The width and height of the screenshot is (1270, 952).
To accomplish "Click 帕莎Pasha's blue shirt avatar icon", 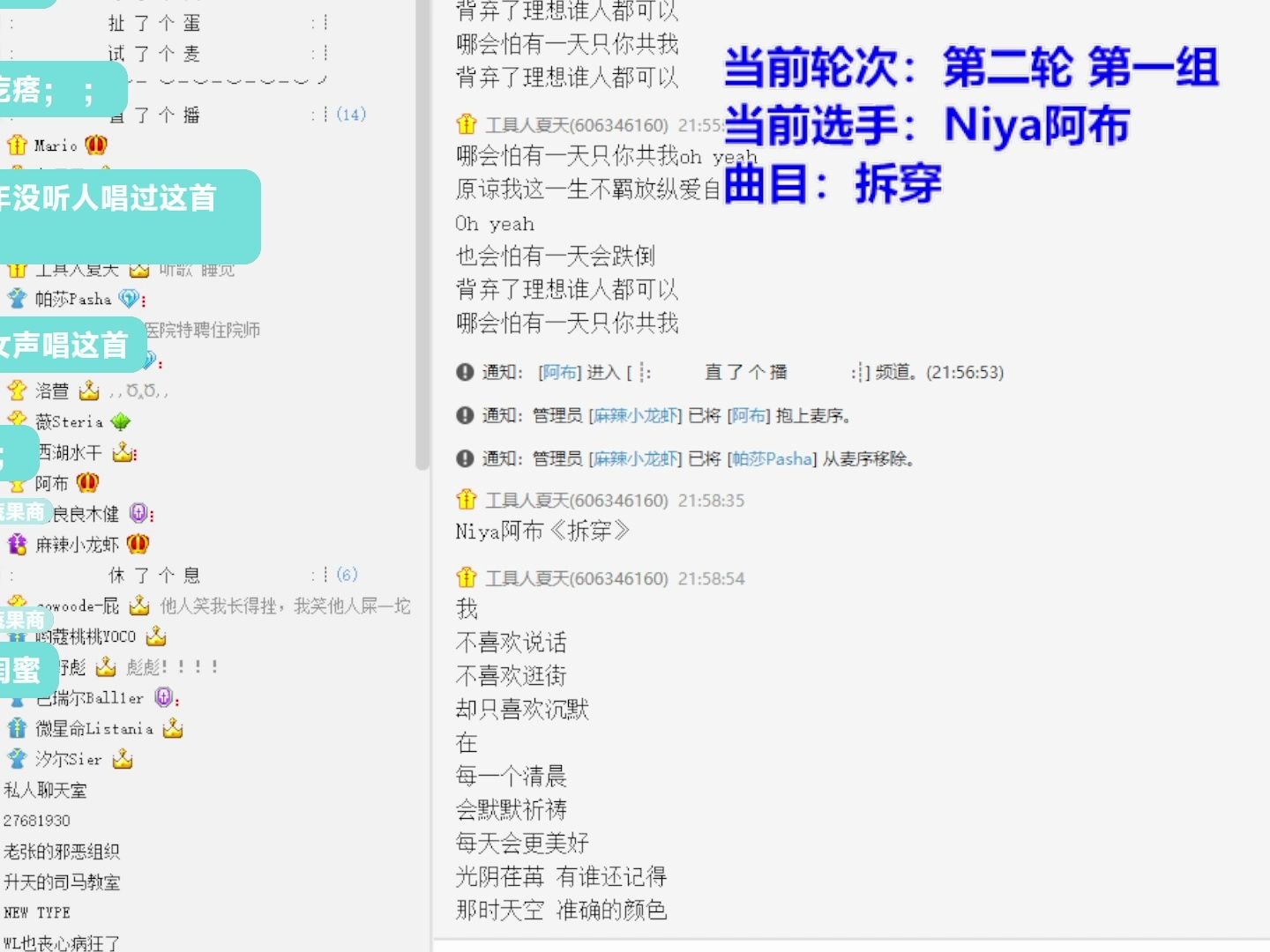I will 17,299.
